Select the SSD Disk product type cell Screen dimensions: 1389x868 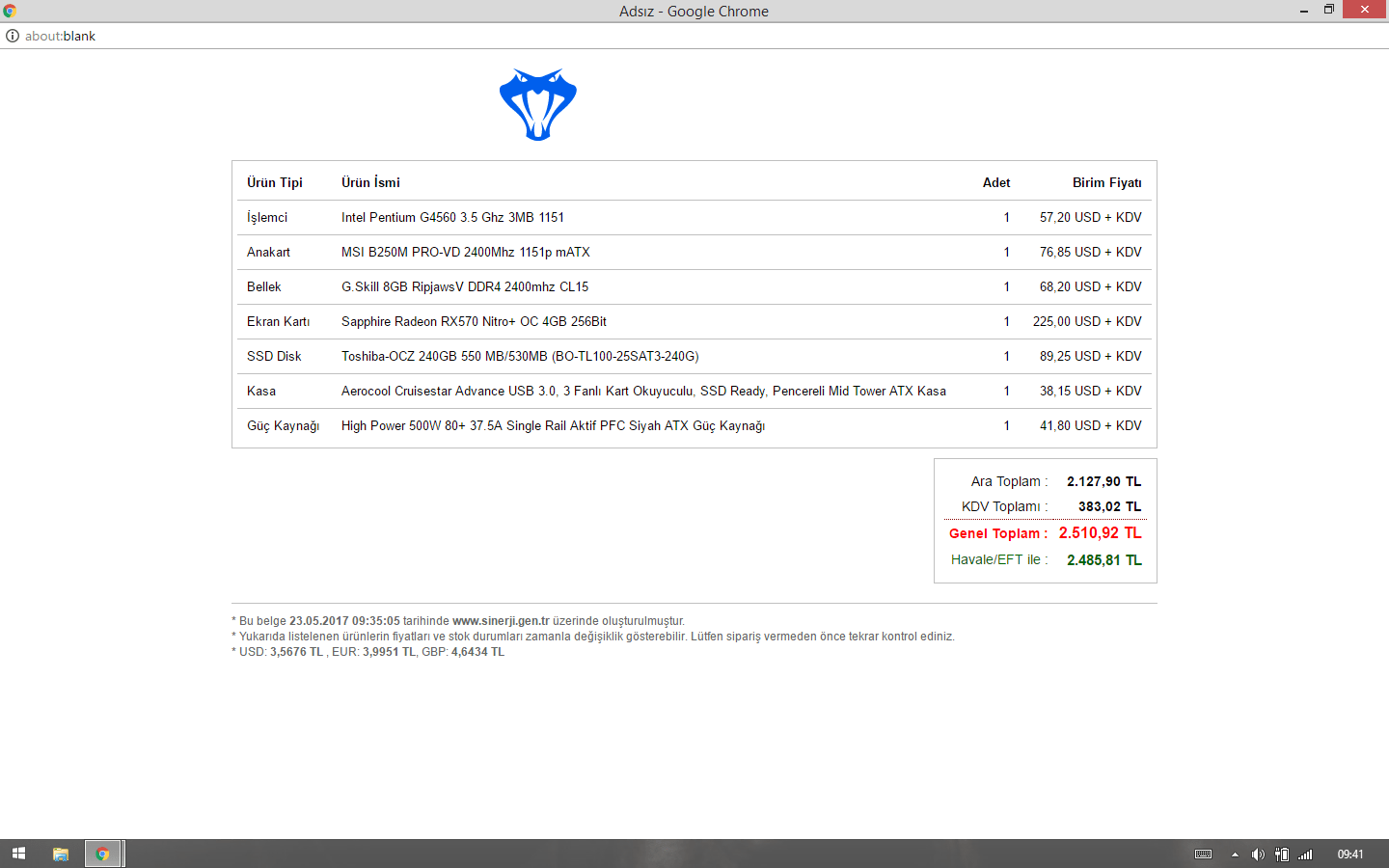[x=274, y=356]
